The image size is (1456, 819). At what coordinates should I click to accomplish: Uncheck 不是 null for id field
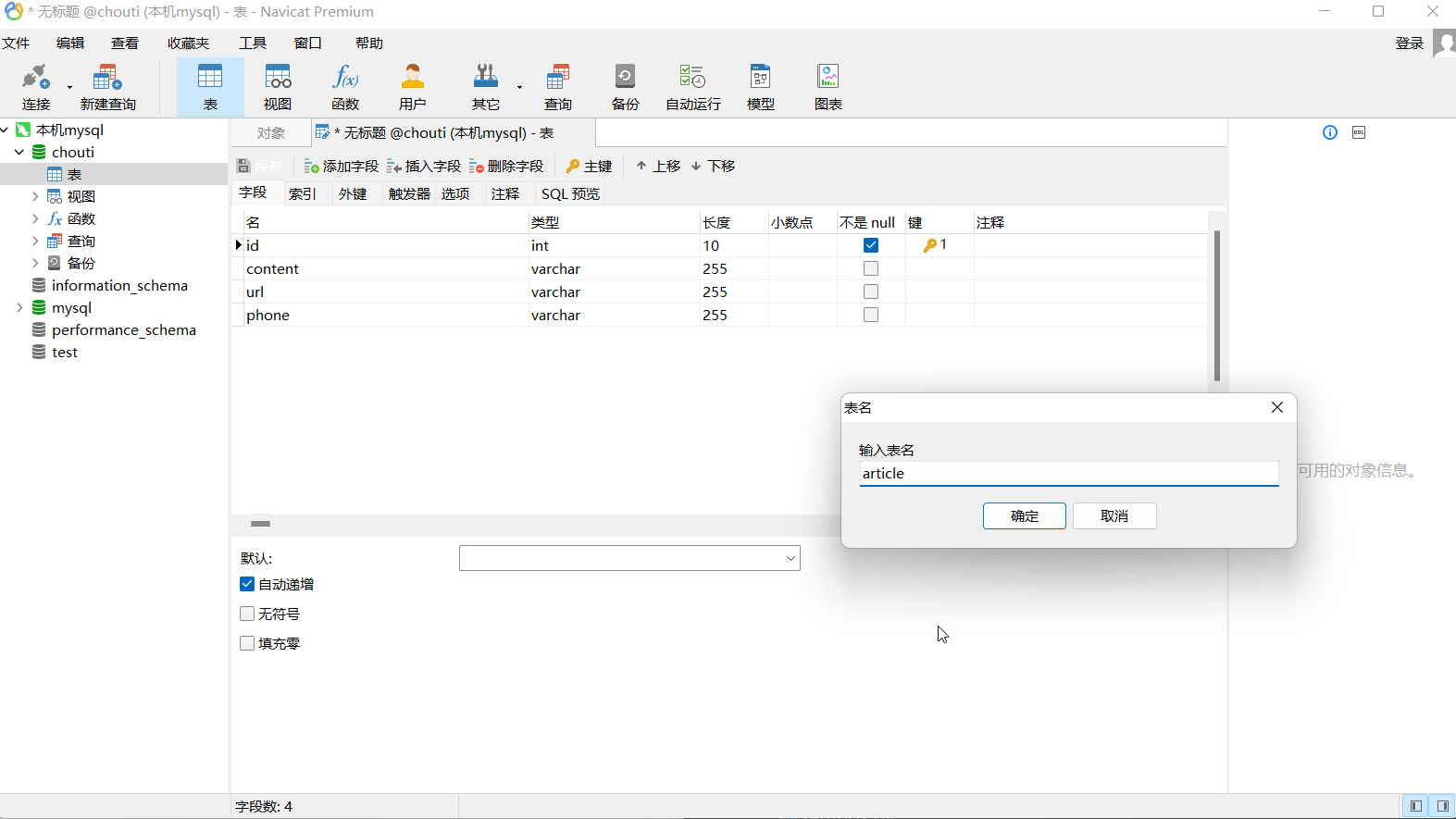(x=871, y=245)
